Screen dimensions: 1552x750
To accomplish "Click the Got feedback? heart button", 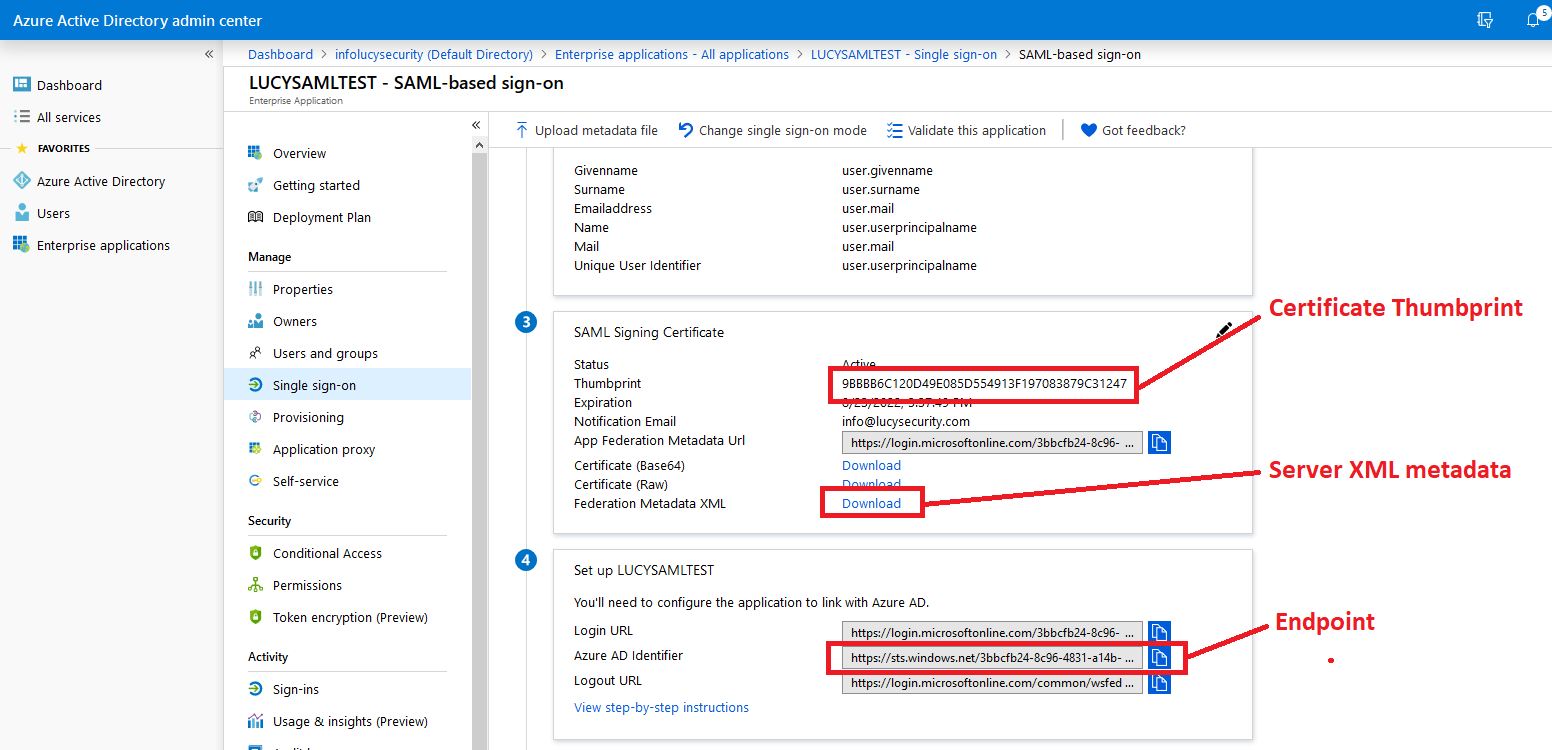I will (1133, 130).
